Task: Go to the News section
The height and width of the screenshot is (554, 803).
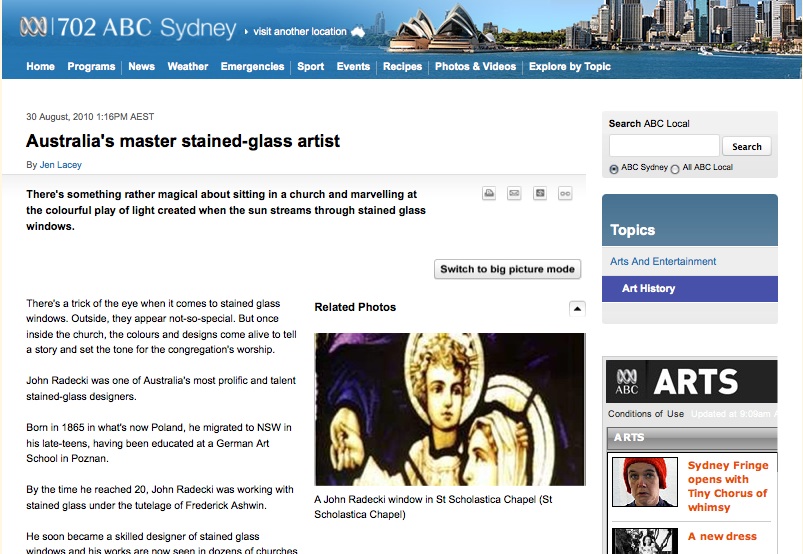Action: pos(141,67)
